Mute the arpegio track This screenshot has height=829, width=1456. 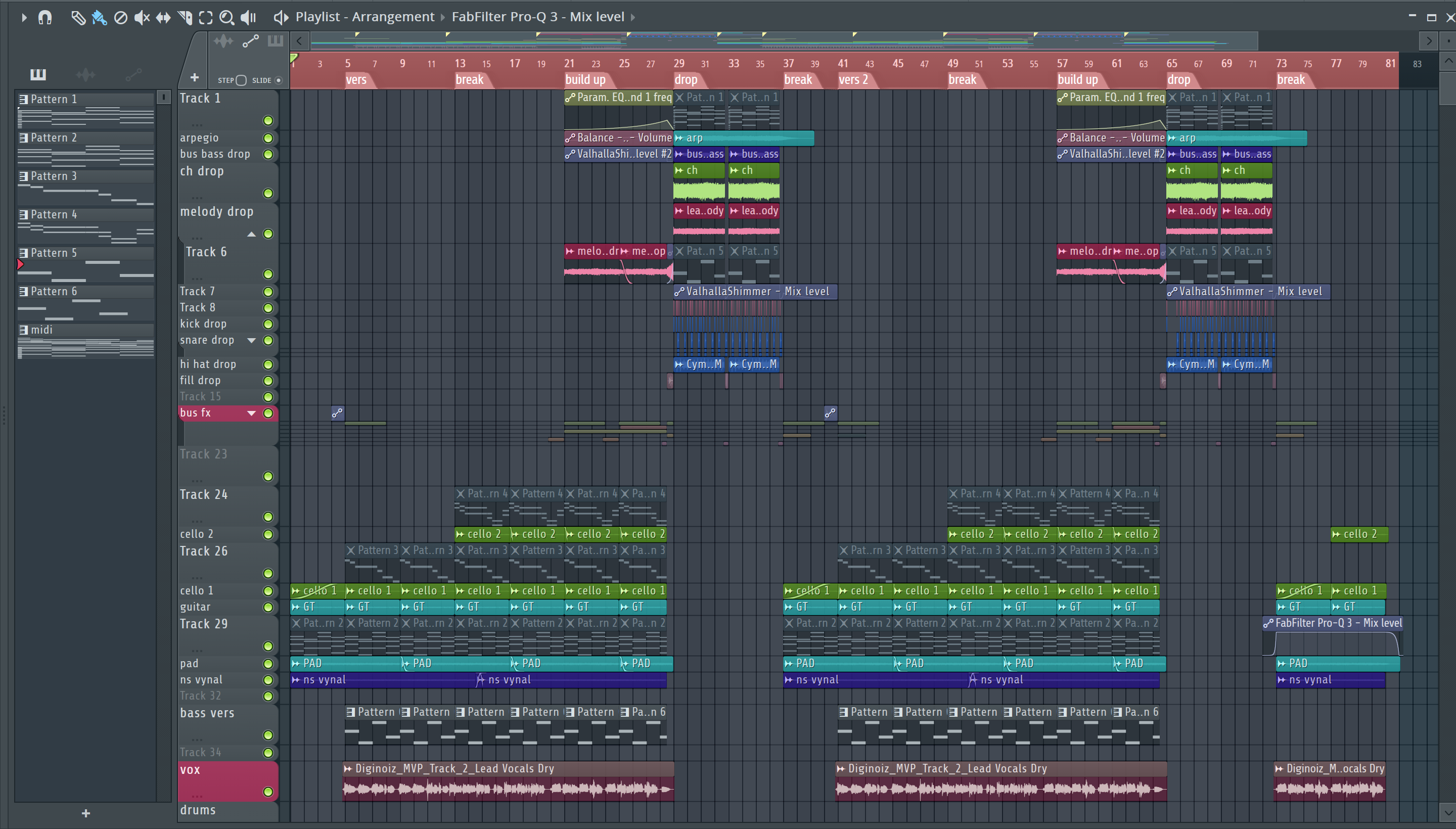[267, 138]
